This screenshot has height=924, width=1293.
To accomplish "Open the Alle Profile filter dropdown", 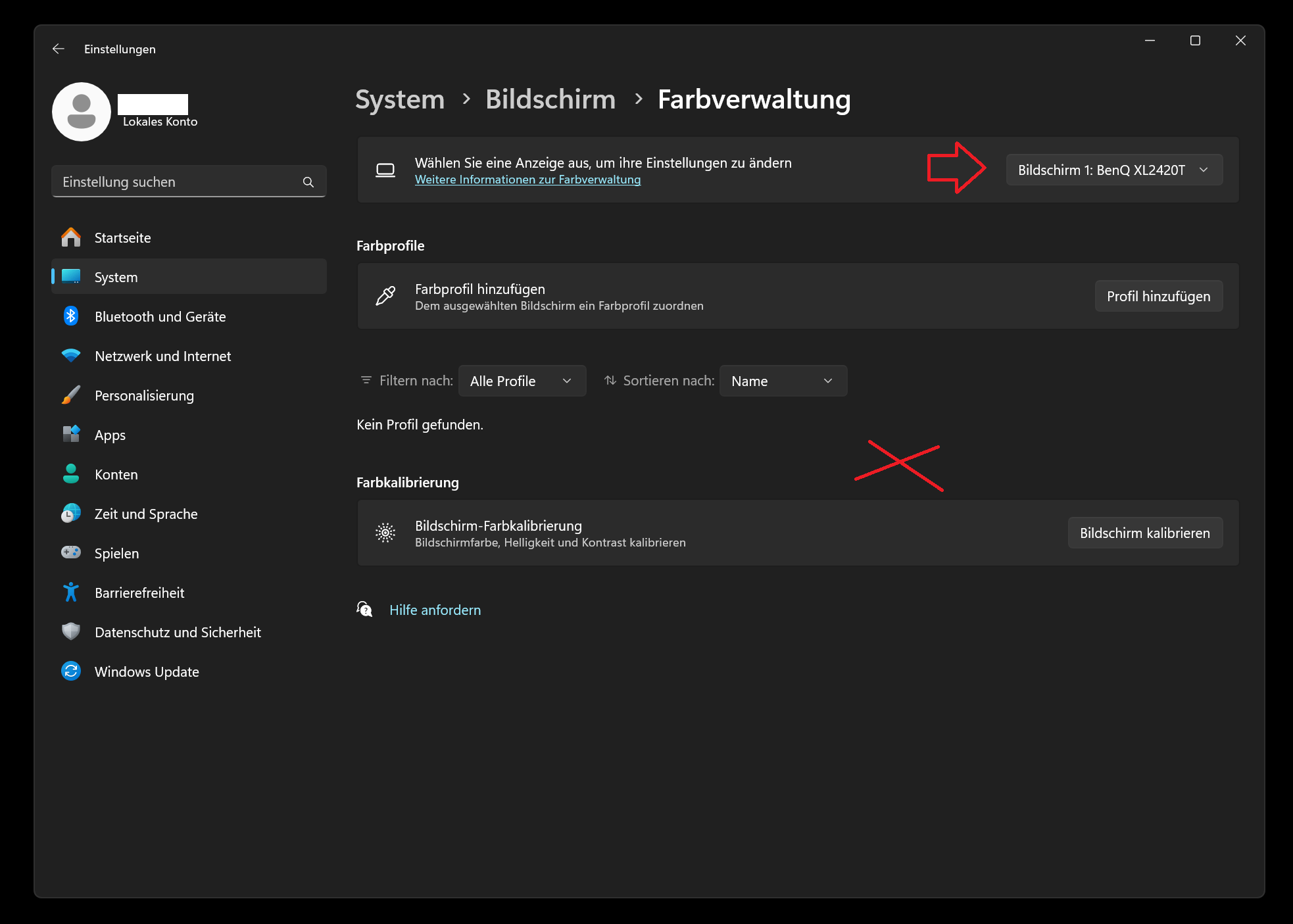I will [x=522, y=381].
